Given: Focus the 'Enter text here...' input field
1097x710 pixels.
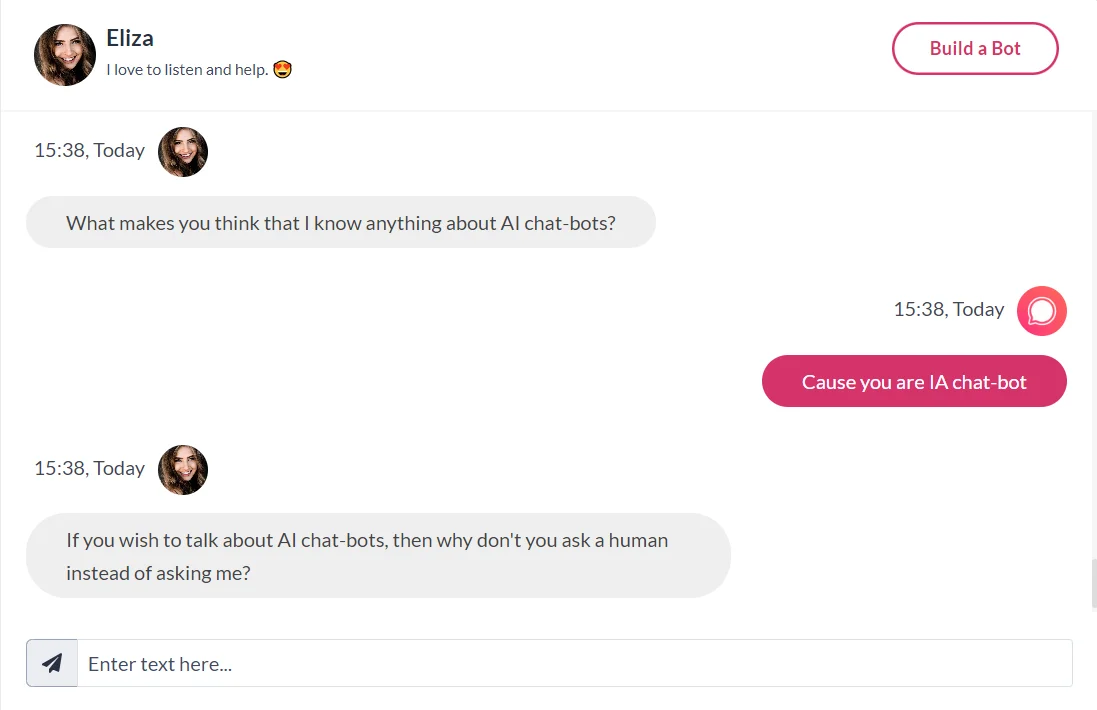Looking at the screenshot, I should [x=574, y=663].
